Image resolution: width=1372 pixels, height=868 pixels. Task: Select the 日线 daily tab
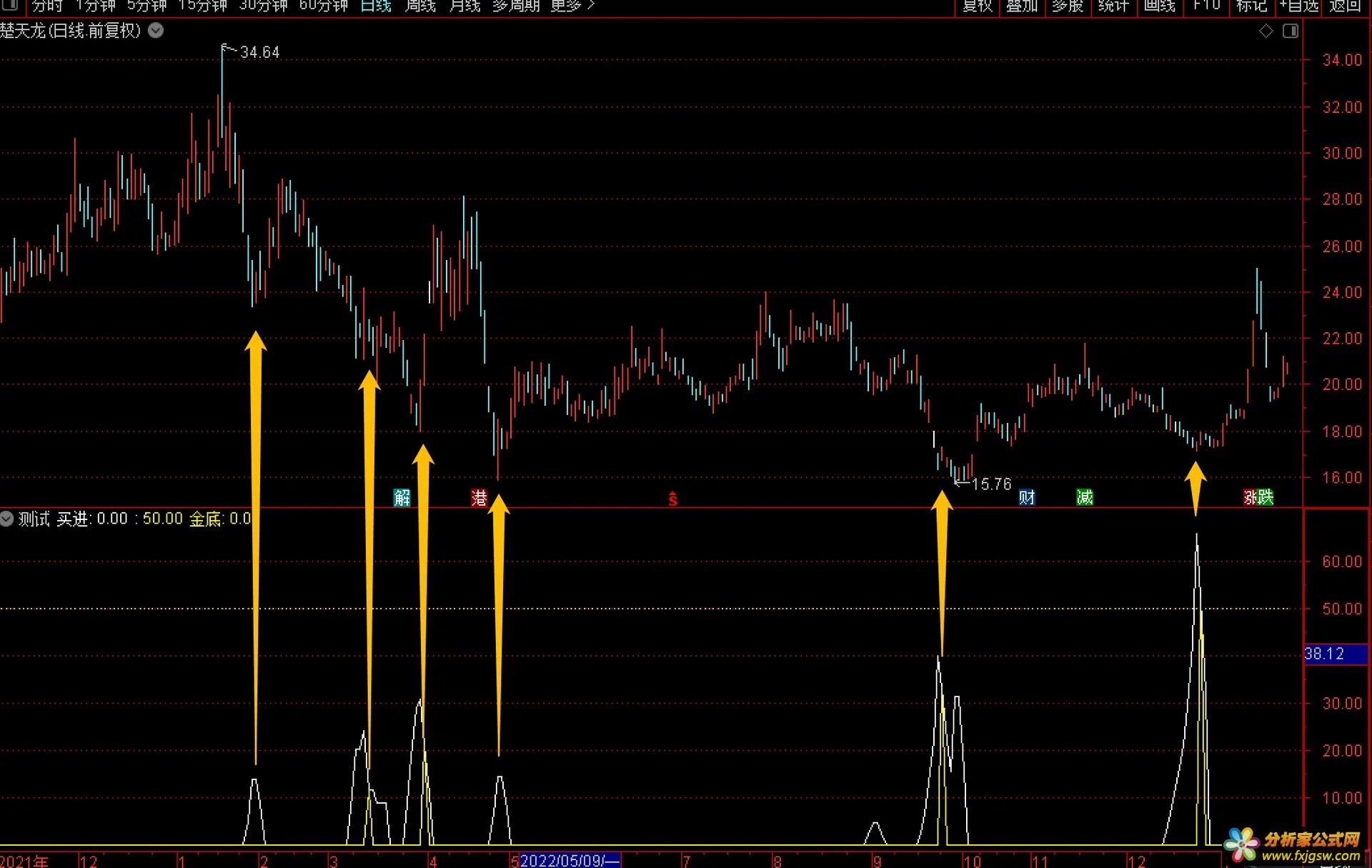click(376, 6)
